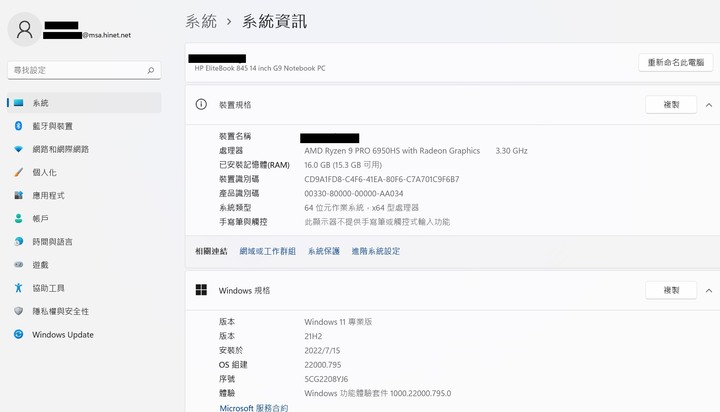Copy Windows specs with 複製 button
720x412 pixels.
tap(671, 290)
